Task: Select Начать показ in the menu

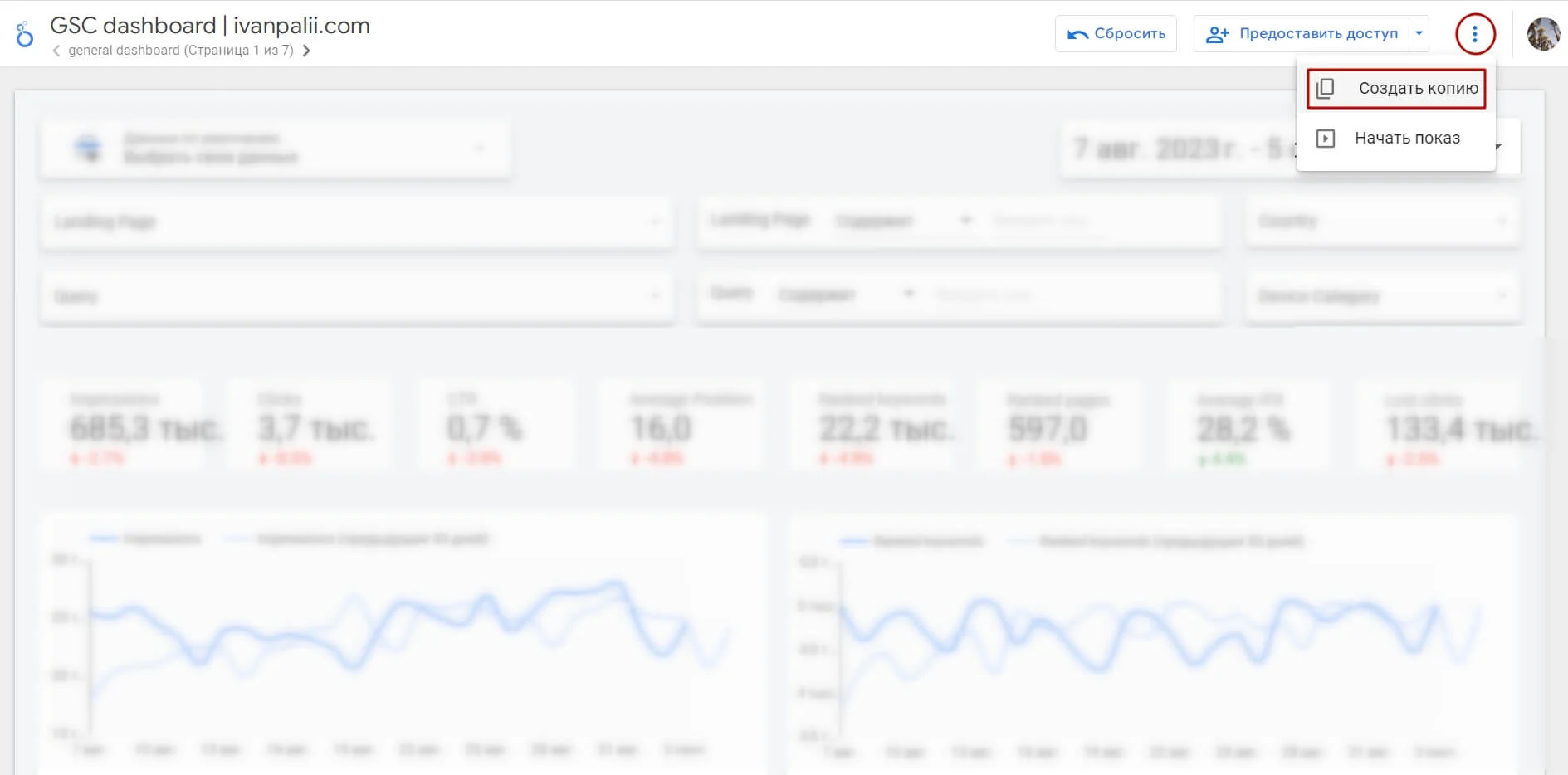Action: (1407, 139)
